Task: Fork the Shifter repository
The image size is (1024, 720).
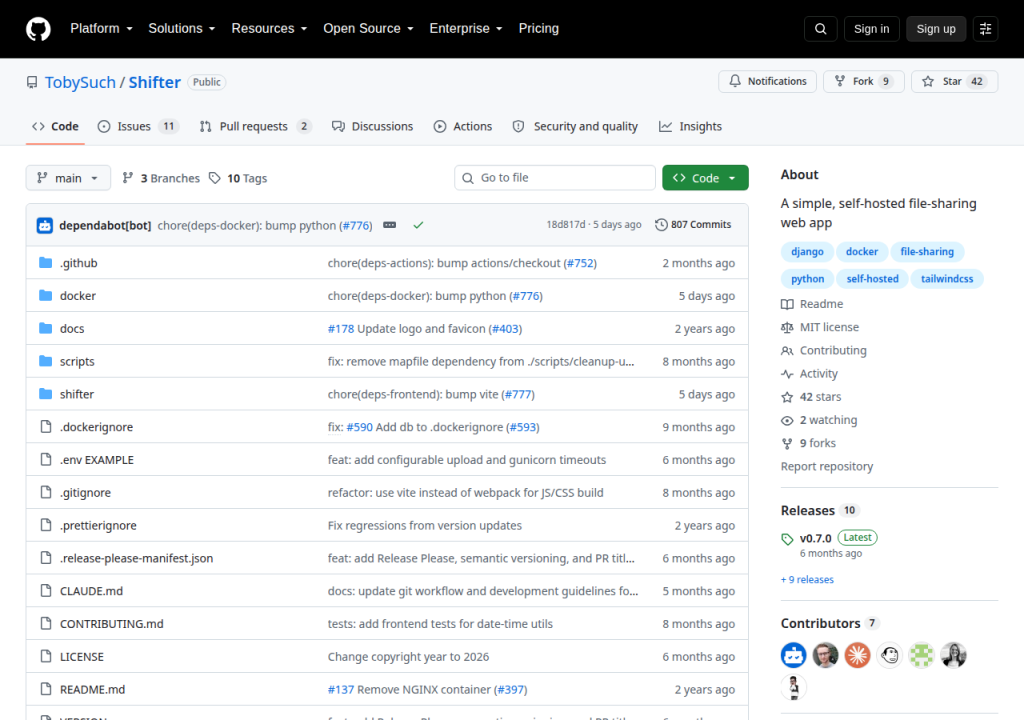Action: (x=863, y=81)
